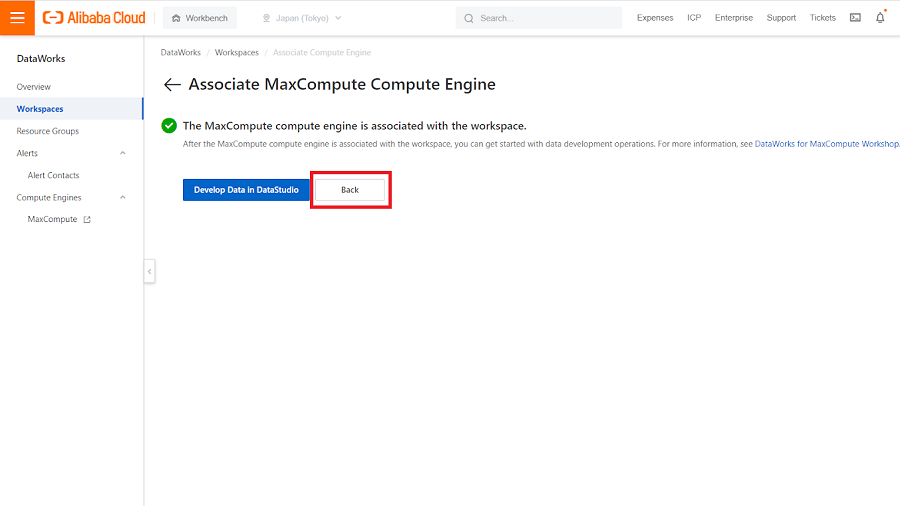
Task: Collapse the Compute Engines section chevron
Action: point(123,198)
